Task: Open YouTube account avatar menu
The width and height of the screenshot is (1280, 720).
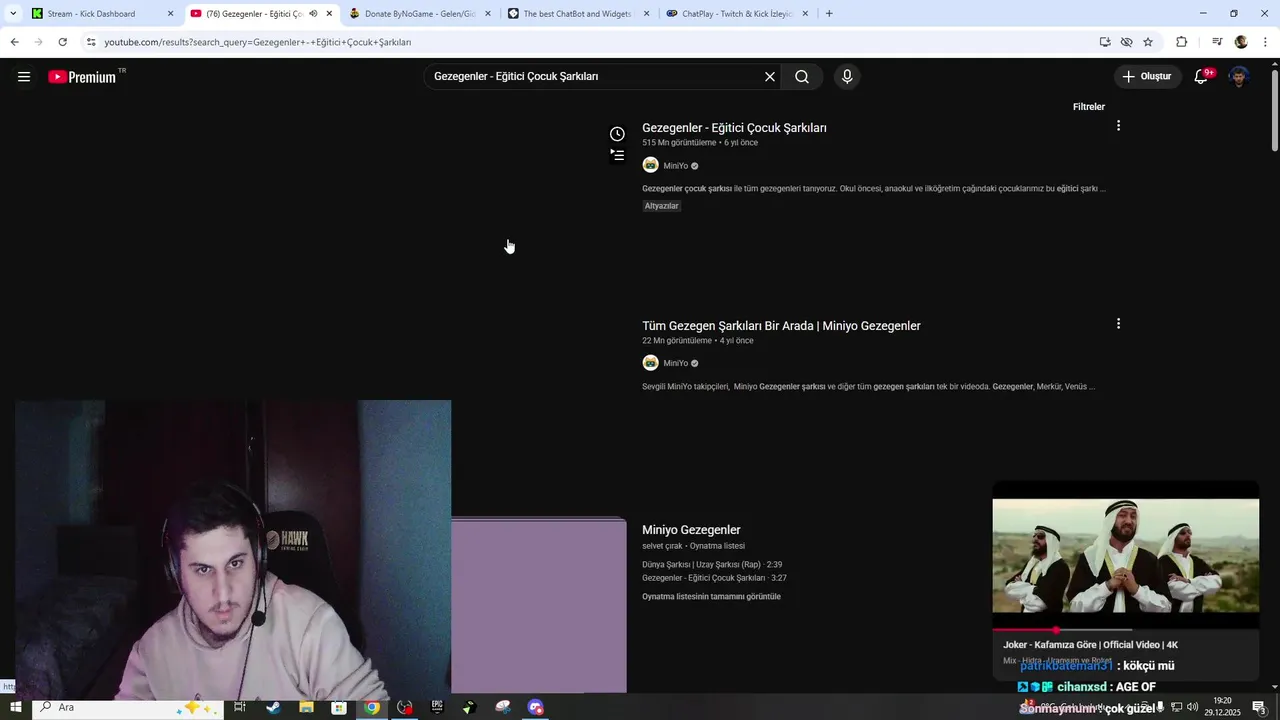Action: pyautogui.click(x=1240, y=77)
